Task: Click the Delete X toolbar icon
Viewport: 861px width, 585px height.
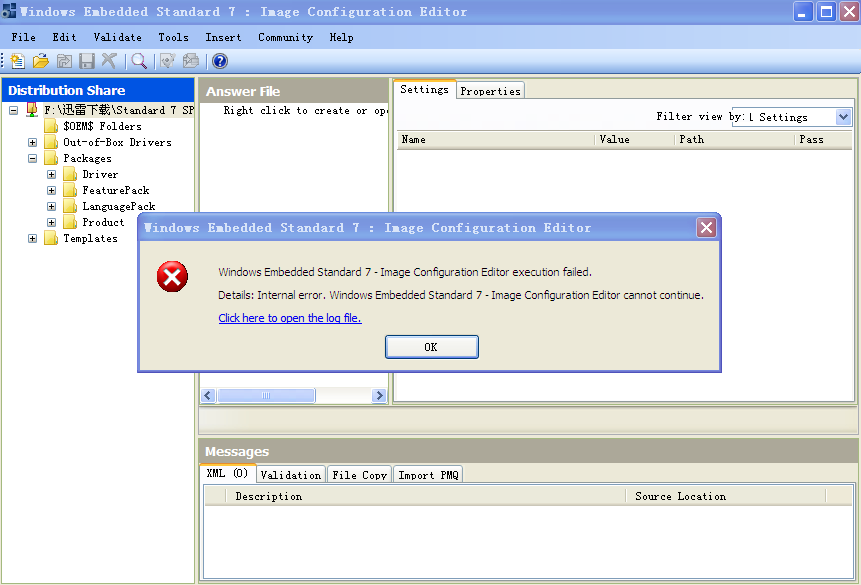Action: [109, 61]
